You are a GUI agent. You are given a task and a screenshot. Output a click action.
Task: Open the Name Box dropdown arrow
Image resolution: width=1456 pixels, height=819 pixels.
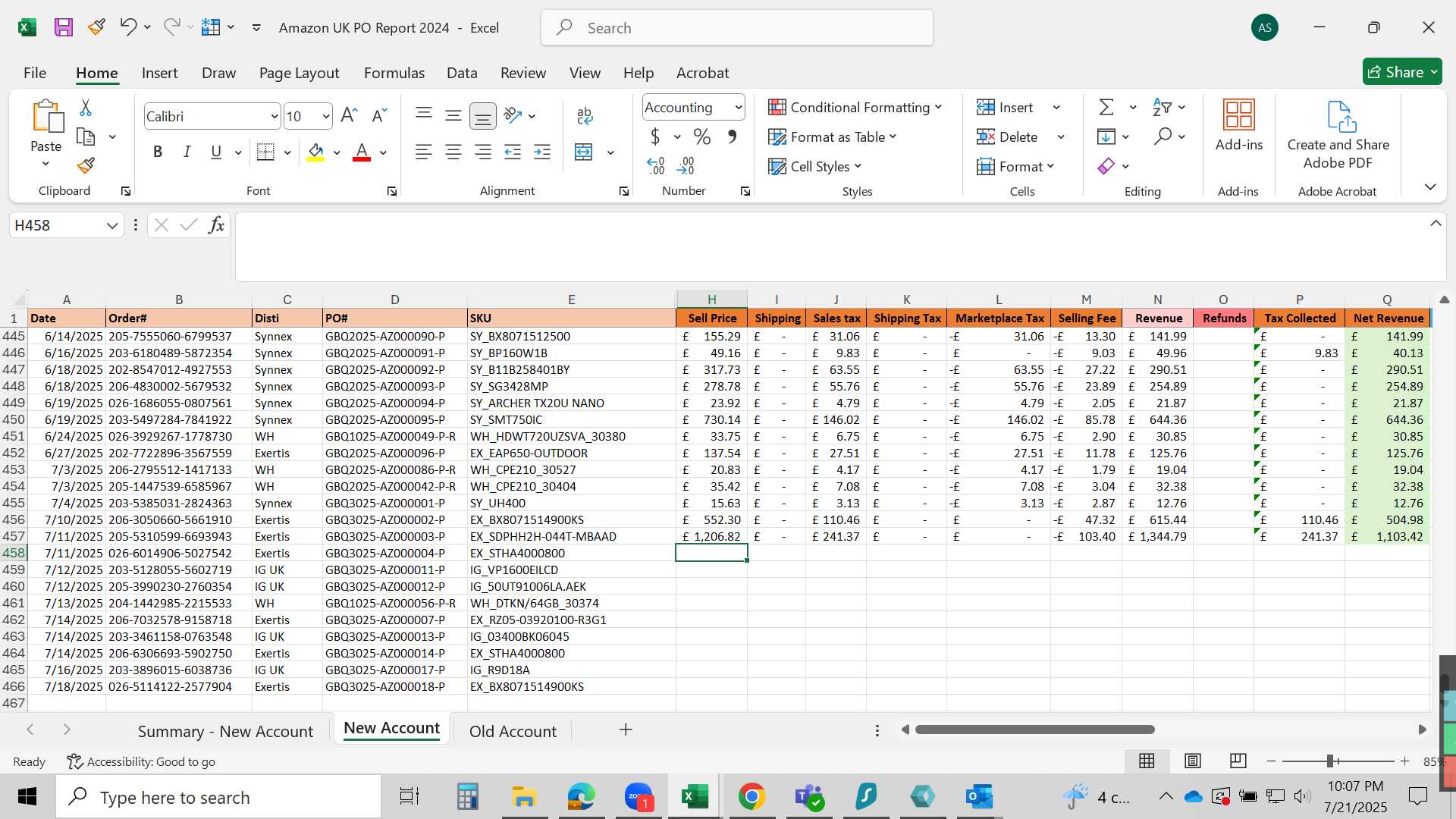pos(112,225)
